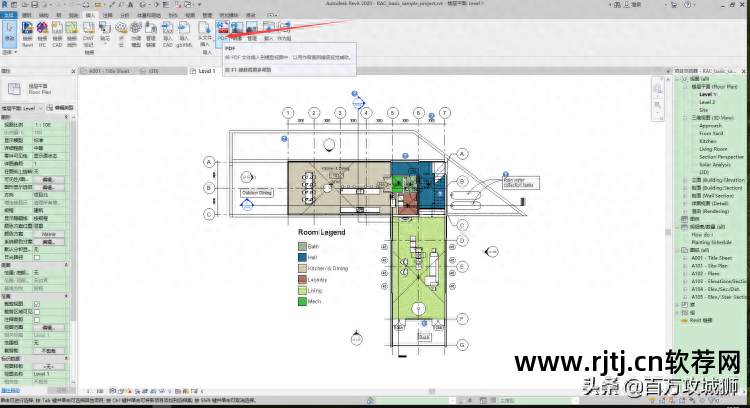Image resolution: width=750 pixels, height=408 pixels.
Task: Open Site Plan in Project Browser
Action: [705, 108]
